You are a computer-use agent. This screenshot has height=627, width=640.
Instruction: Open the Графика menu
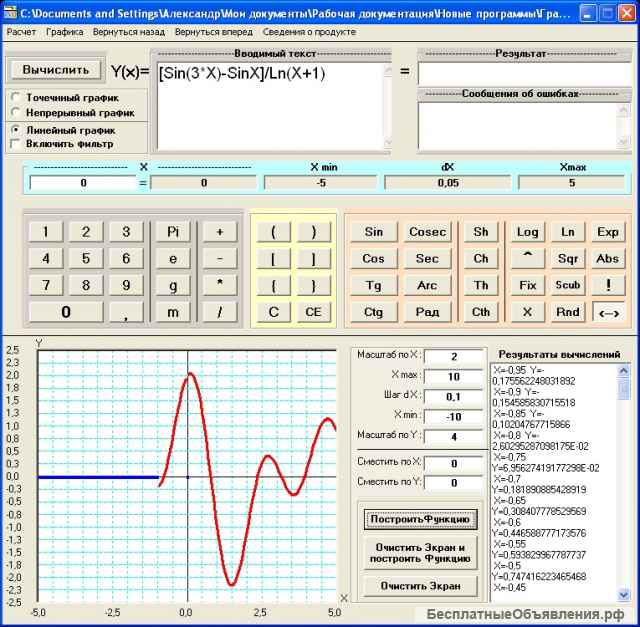click(x=64, y=32)
